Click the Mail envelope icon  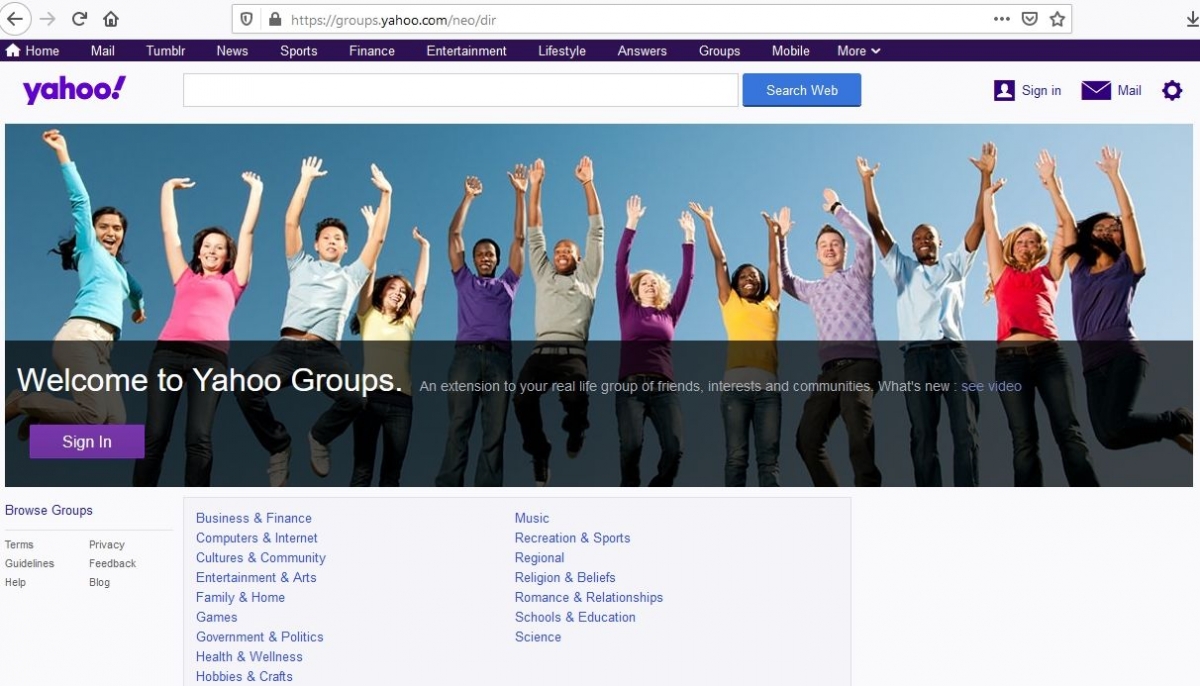[1096, 91]
